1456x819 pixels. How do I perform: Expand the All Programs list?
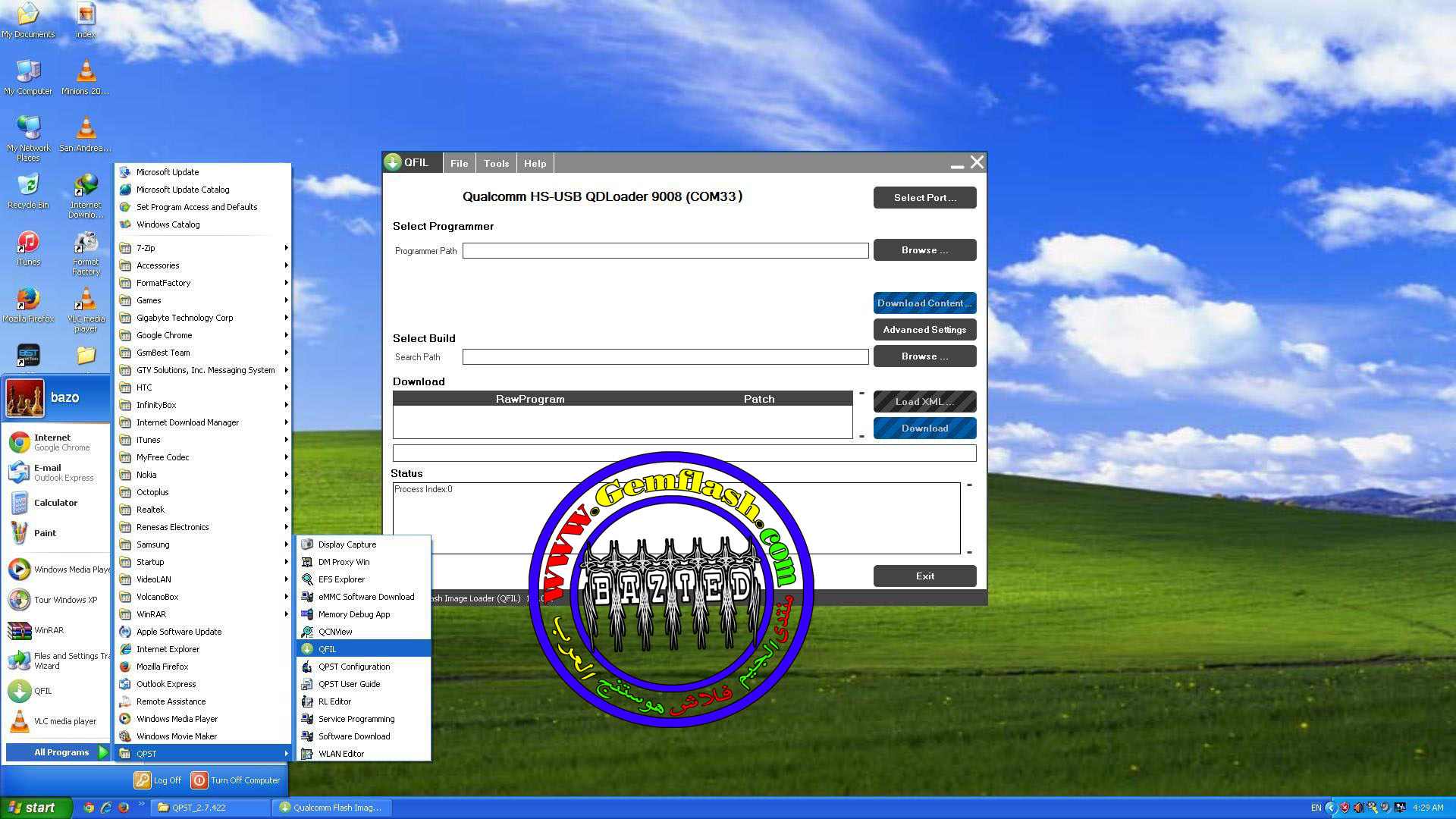pyautogui.click(x=58, y=752)
